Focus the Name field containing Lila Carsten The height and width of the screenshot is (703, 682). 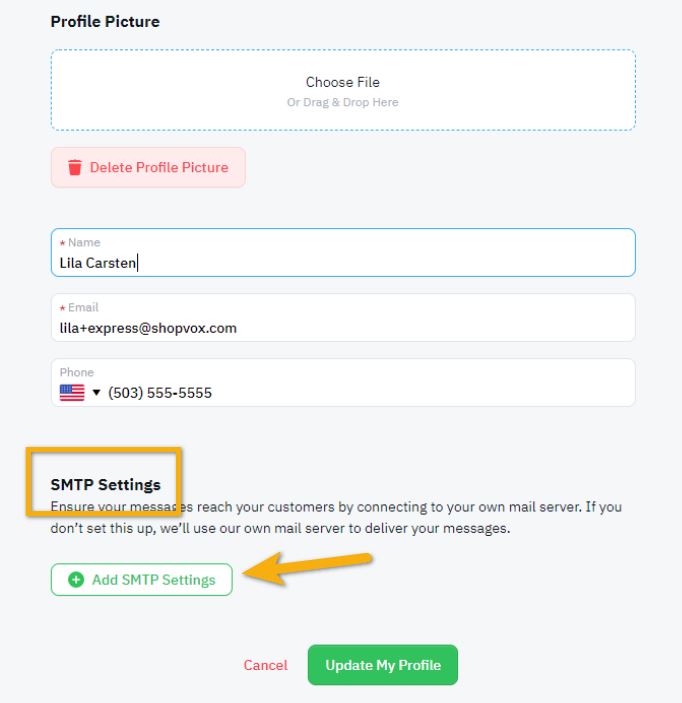click(x=343, y=252)
